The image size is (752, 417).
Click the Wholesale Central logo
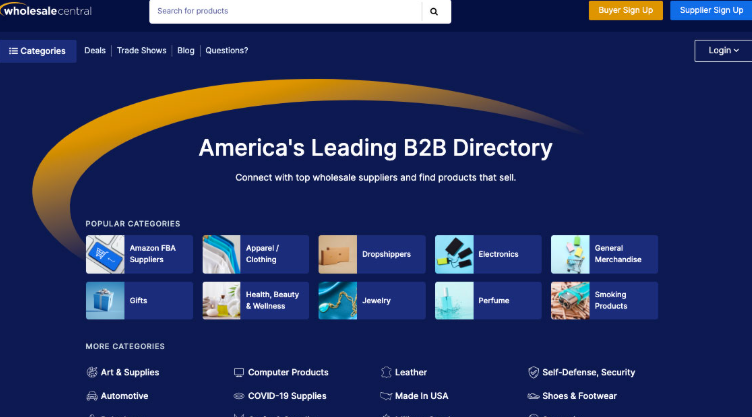click(x=47, y=11)
